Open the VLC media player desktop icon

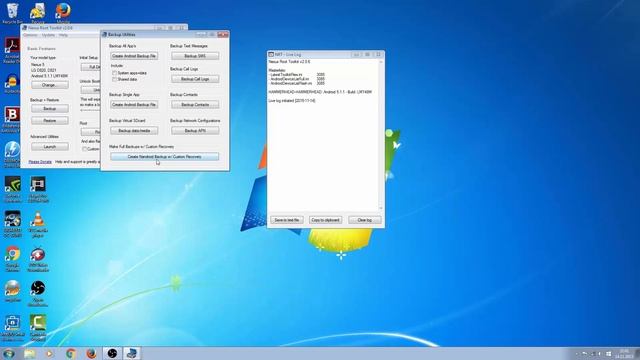pos(38,224)
